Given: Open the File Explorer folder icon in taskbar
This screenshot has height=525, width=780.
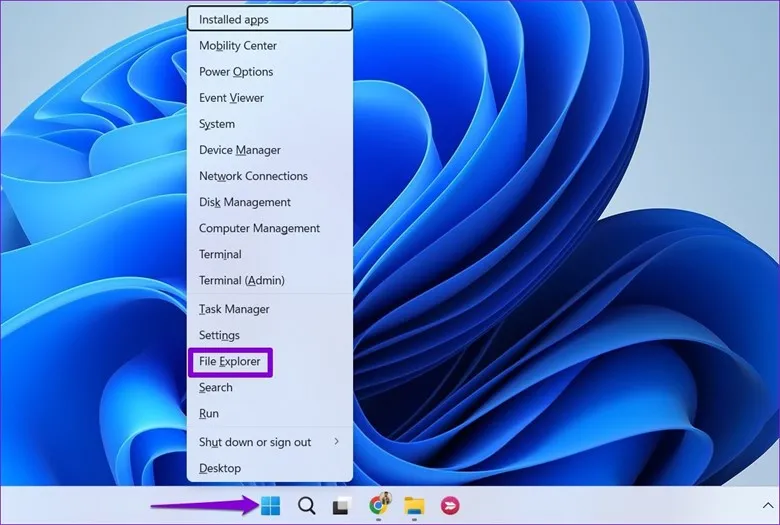Looking at the screenshot, I should coord(414,506).
